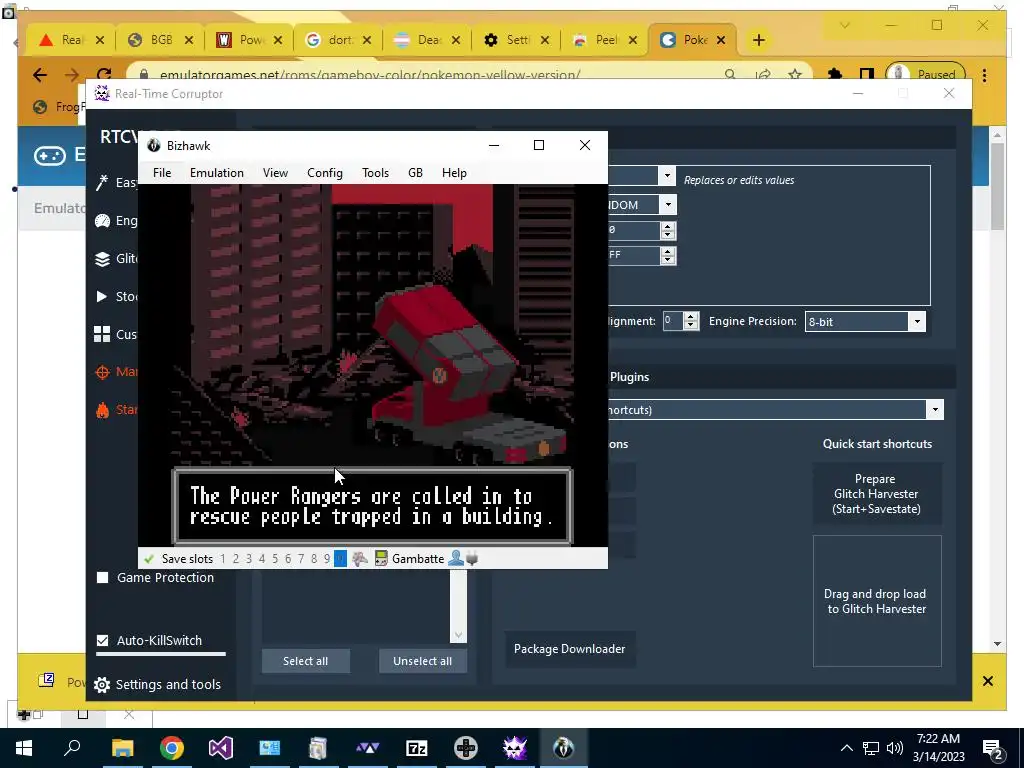Switch to the BGB browser tab

pyautogui.click(x=161, y=40)
